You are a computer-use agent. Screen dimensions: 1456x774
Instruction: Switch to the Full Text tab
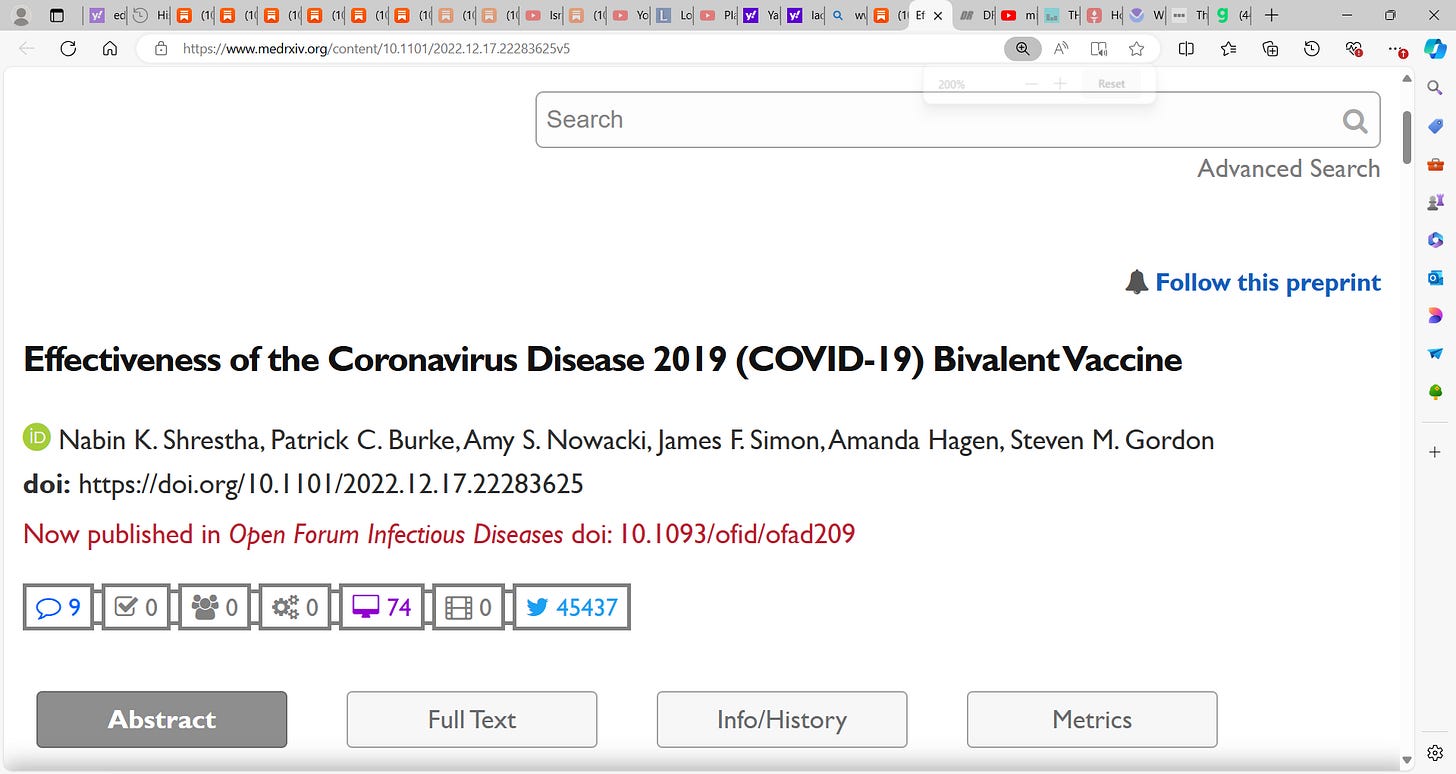click(x=472, y=719)
